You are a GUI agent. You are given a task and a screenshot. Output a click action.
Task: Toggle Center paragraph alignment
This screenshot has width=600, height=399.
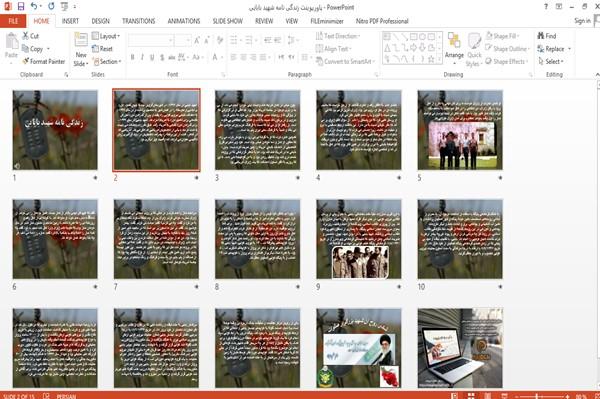coord(243,57)
